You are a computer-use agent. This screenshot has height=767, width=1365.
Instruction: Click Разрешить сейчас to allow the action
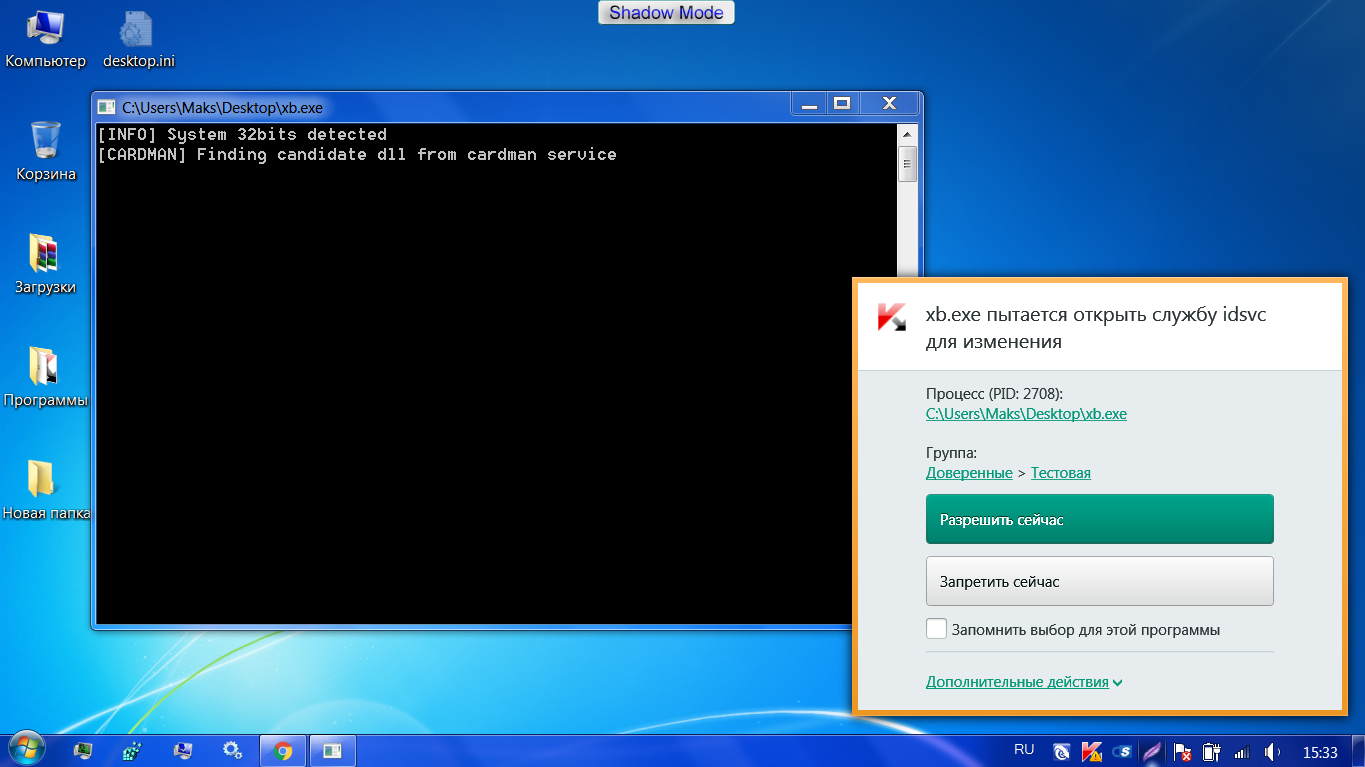tap(1100, 519)
